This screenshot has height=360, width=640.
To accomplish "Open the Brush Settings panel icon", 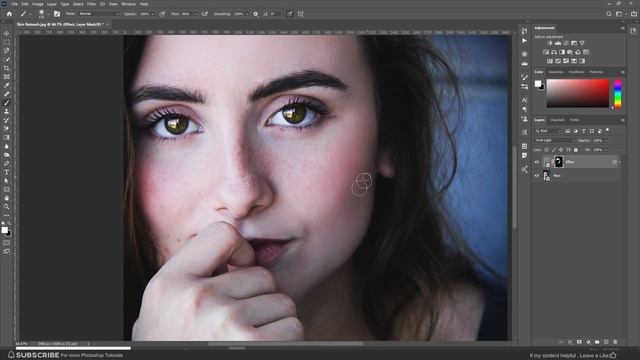I will pos(57,13).
